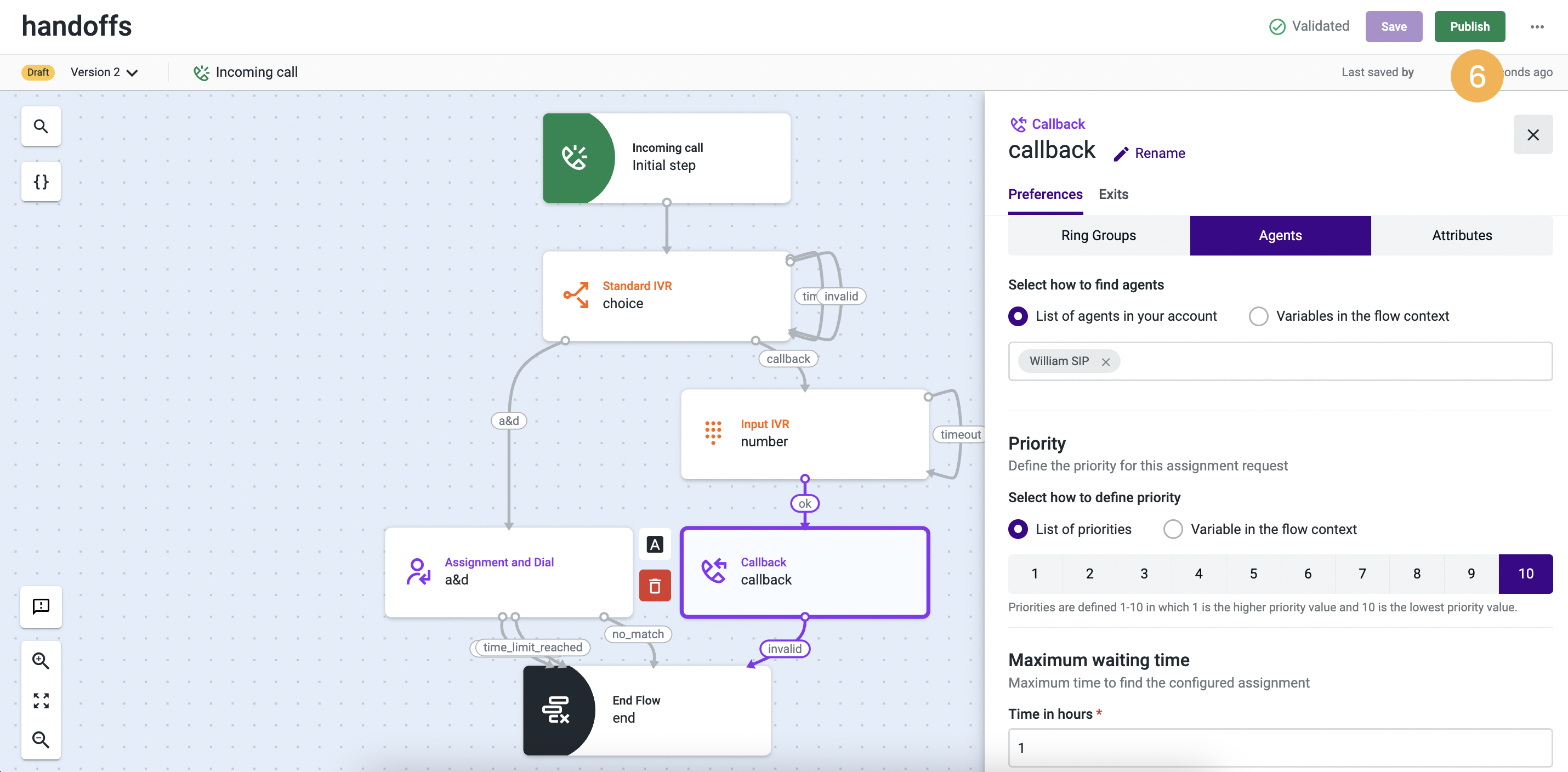Zoom out of the flow canvas
Viewport: 1568px width, 772px height.
pyautogui.click(x=41, y=739)
